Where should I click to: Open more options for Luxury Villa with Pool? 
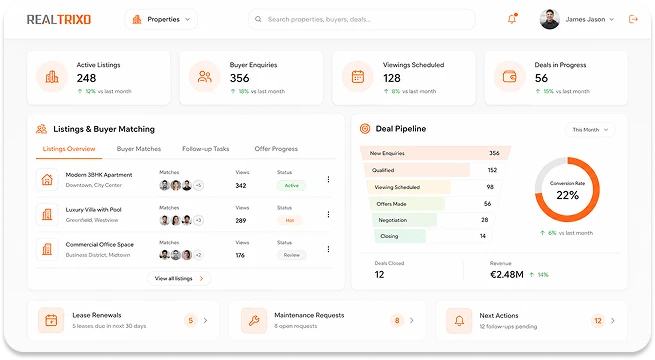coord(328,214)
